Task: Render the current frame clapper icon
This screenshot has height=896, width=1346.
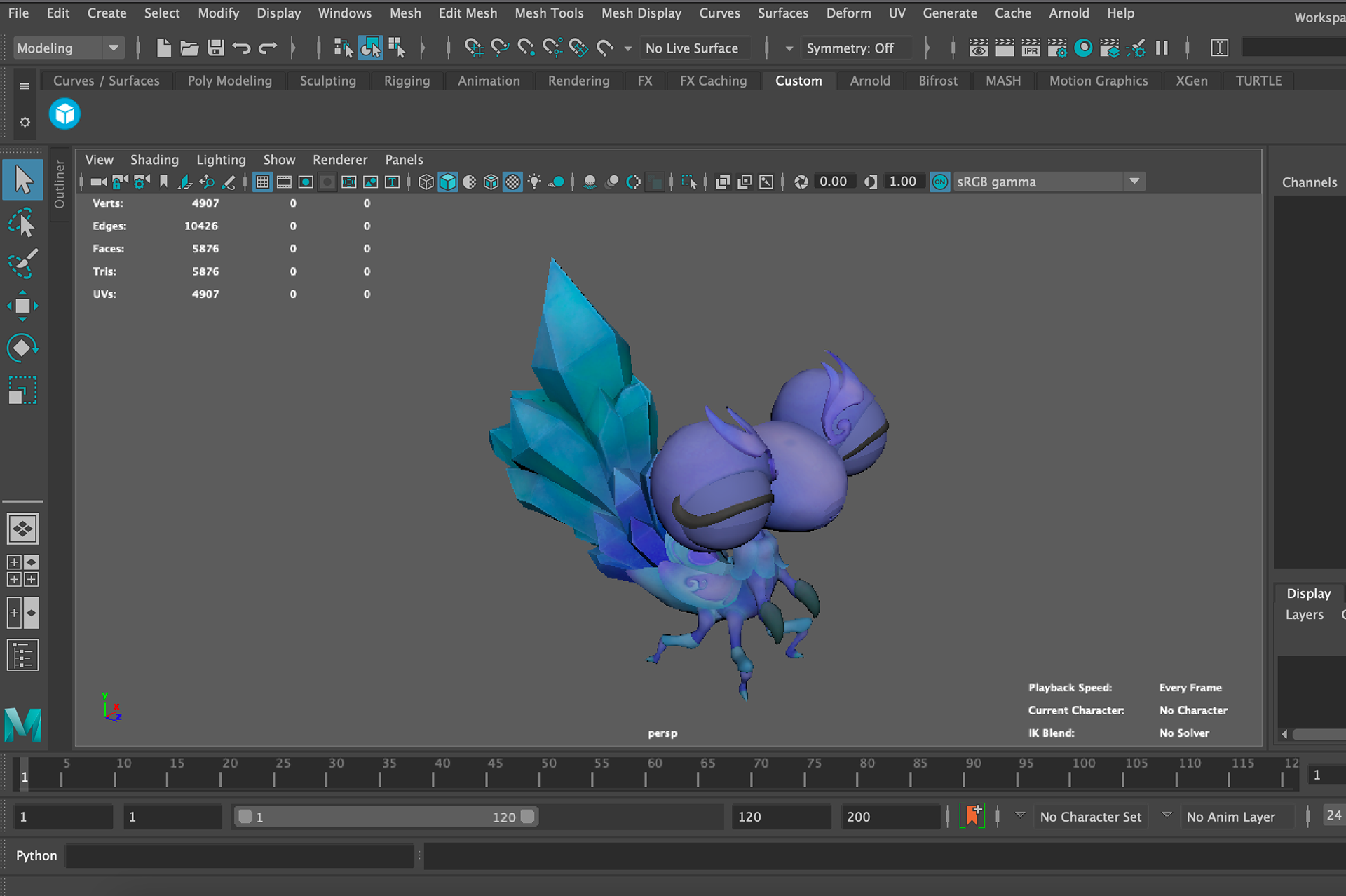Action: [x=1005, y=48]
